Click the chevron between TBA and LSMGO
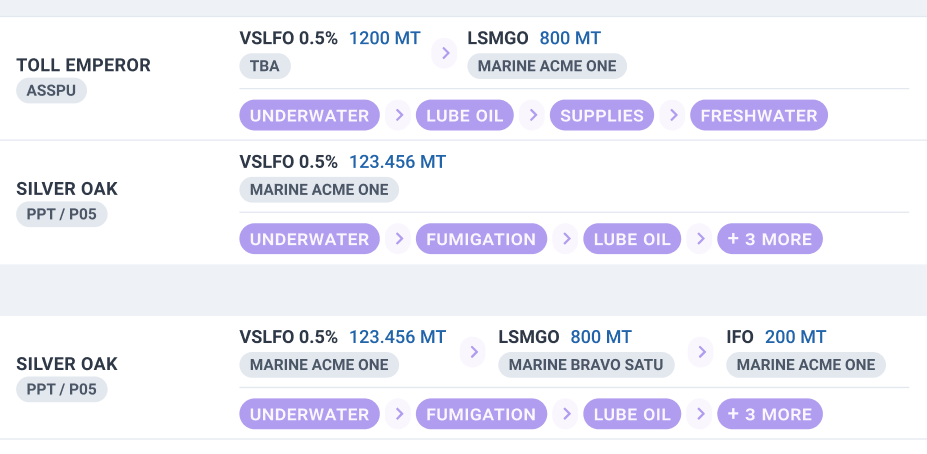The image size is (927, 454). point(443,53)
